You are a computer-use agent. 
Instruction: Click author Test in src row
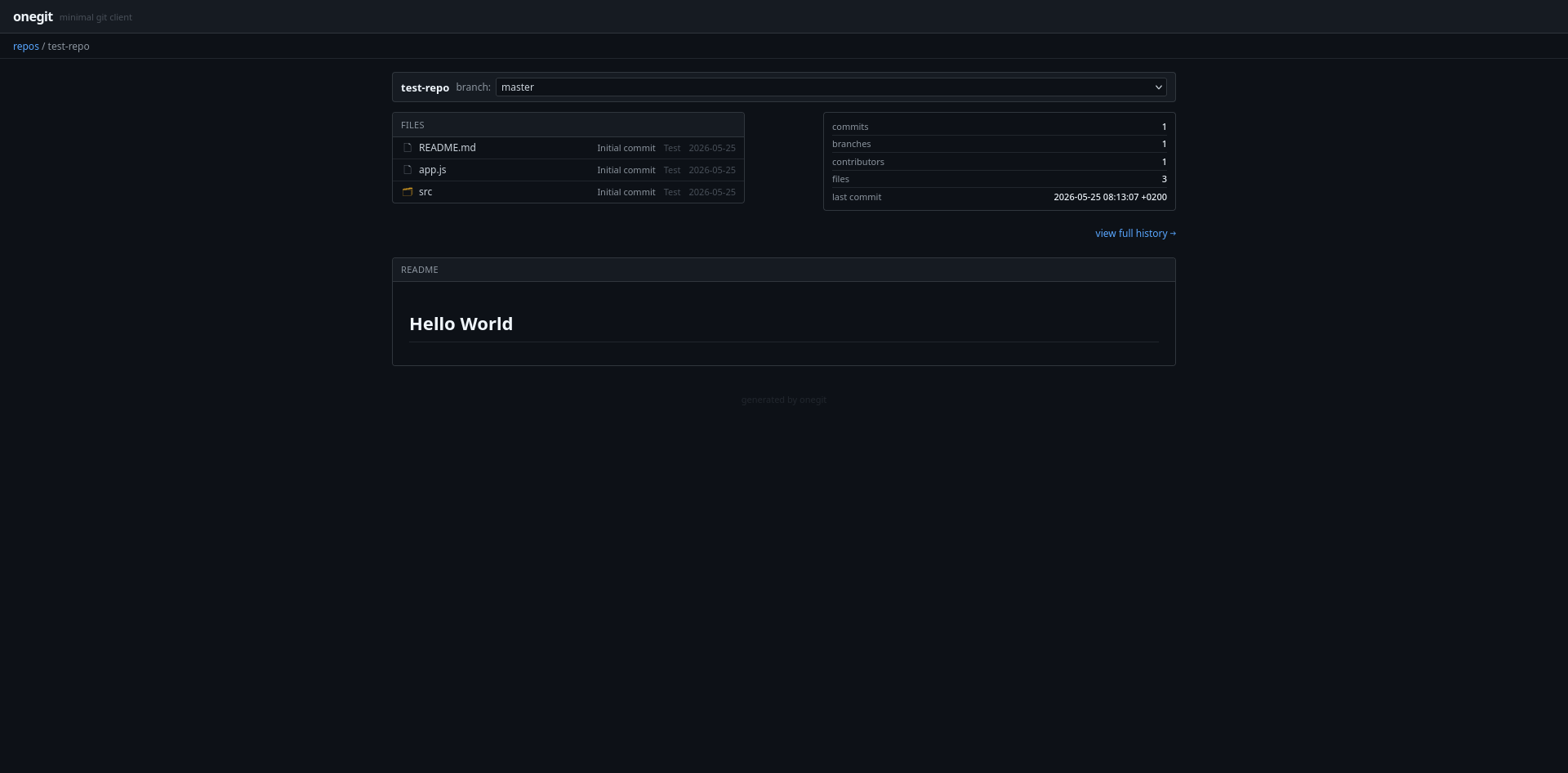(x=672, y=192)
